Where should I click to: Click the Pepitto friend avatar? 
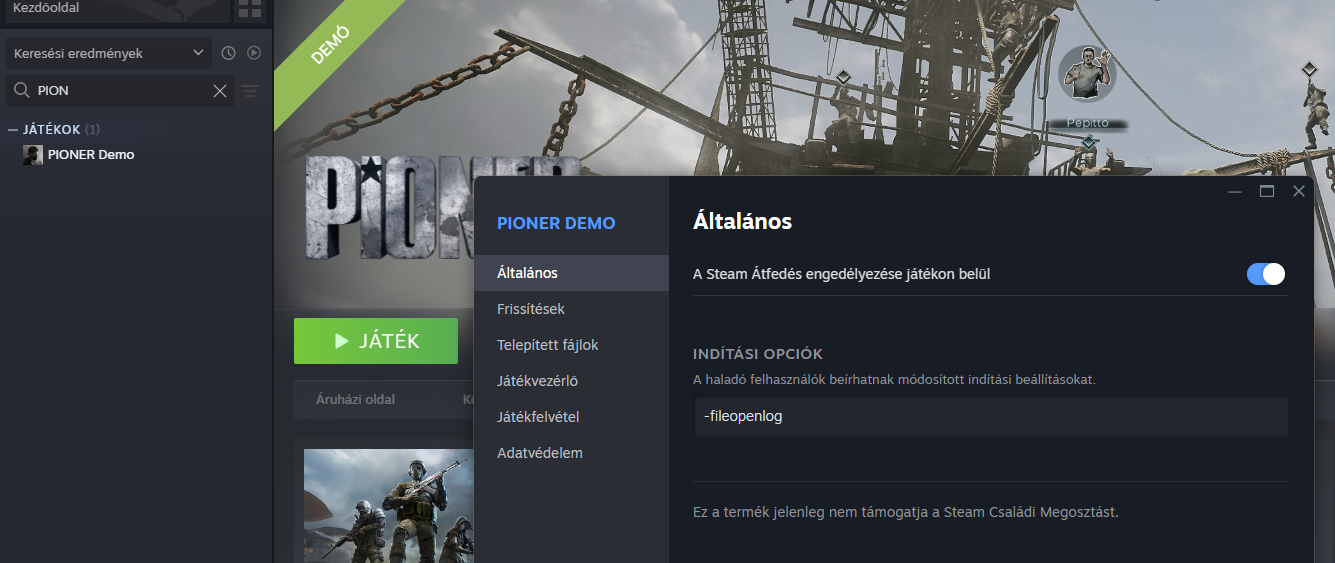click(x=1086, y=73)
